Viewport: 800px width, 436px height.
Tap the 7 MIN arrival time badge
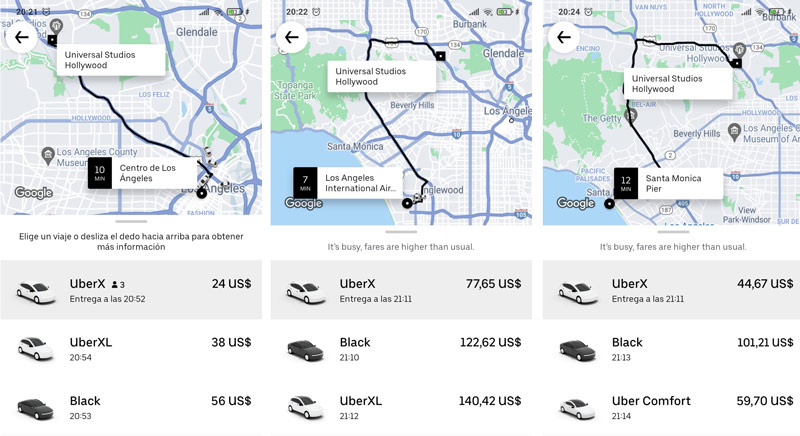click(306, 182)
